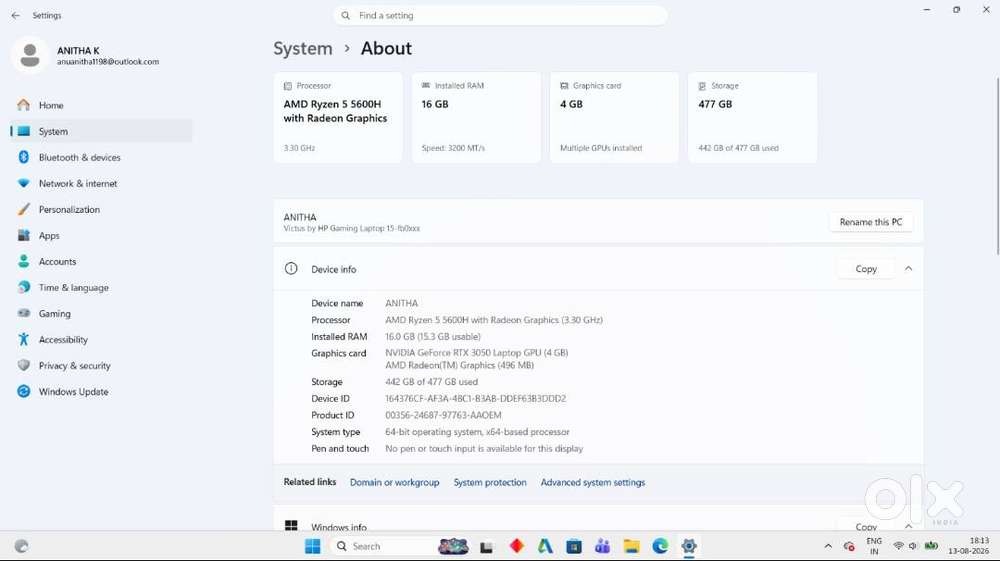Open Bluetooth & devices settings
1000x561 pixels.
102,157
